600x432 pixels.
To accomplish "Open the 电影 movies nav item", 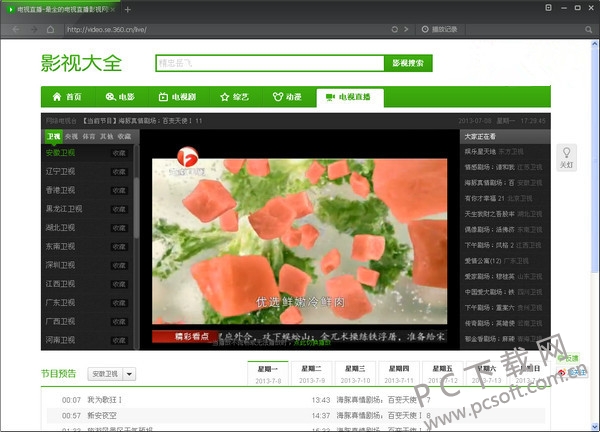I will tap(120, 97).
